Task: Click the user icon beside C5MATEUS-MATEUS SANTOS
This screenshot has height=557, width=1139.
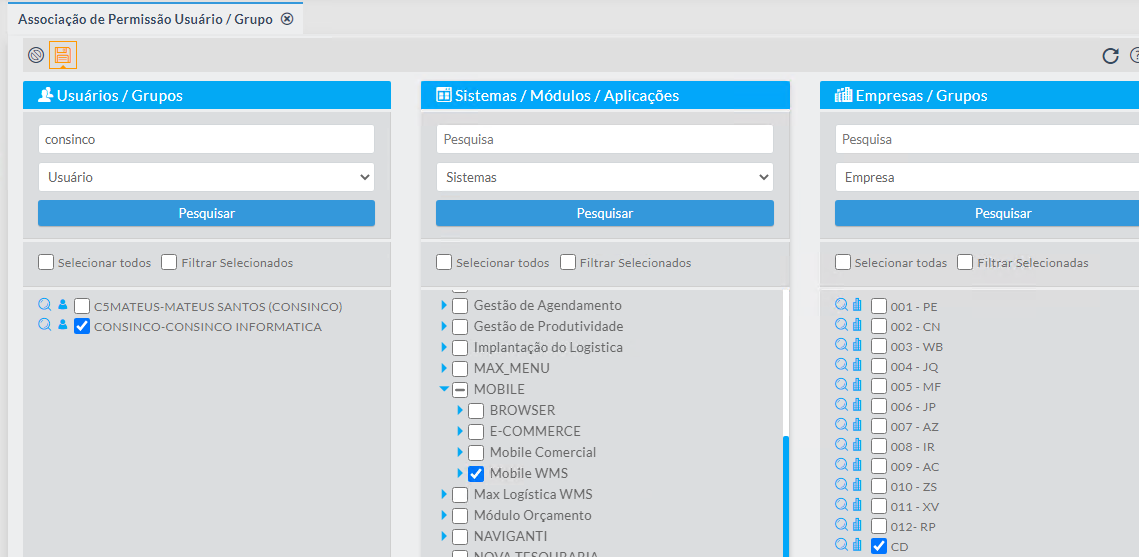Action: coord(62,305)
